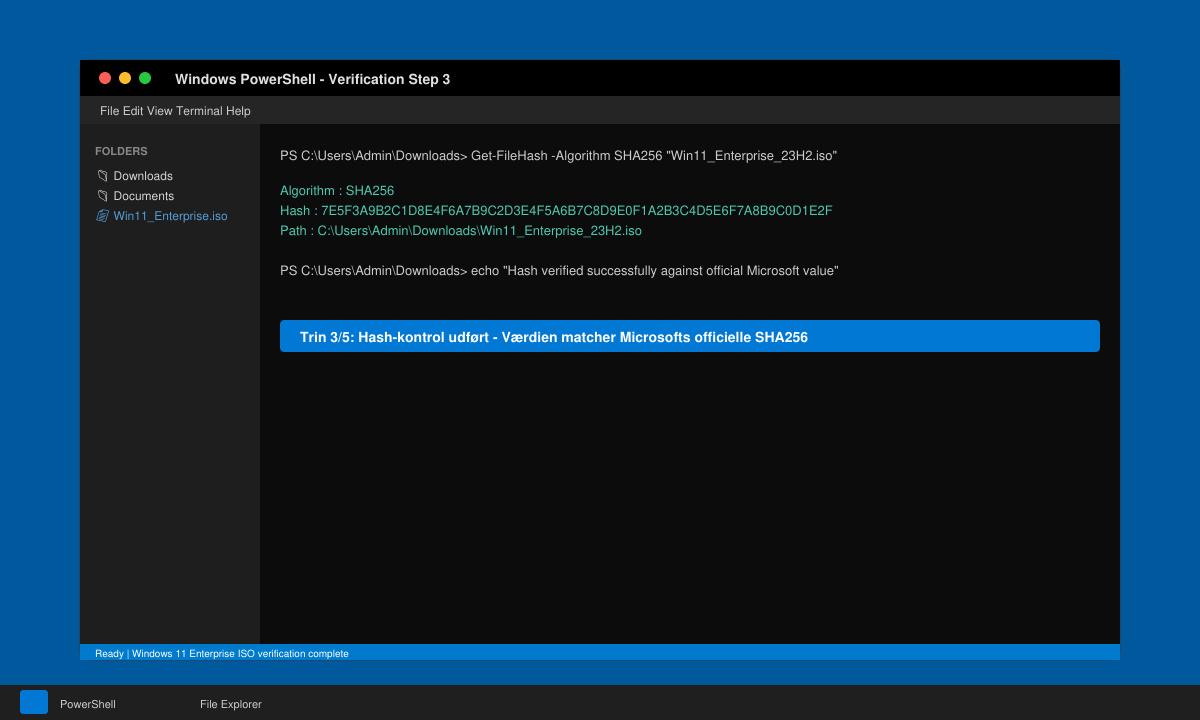The width and height of the screenshot is (1200, 720).
Task: Select Documents in the folders list
Action: tap(144, 196)
